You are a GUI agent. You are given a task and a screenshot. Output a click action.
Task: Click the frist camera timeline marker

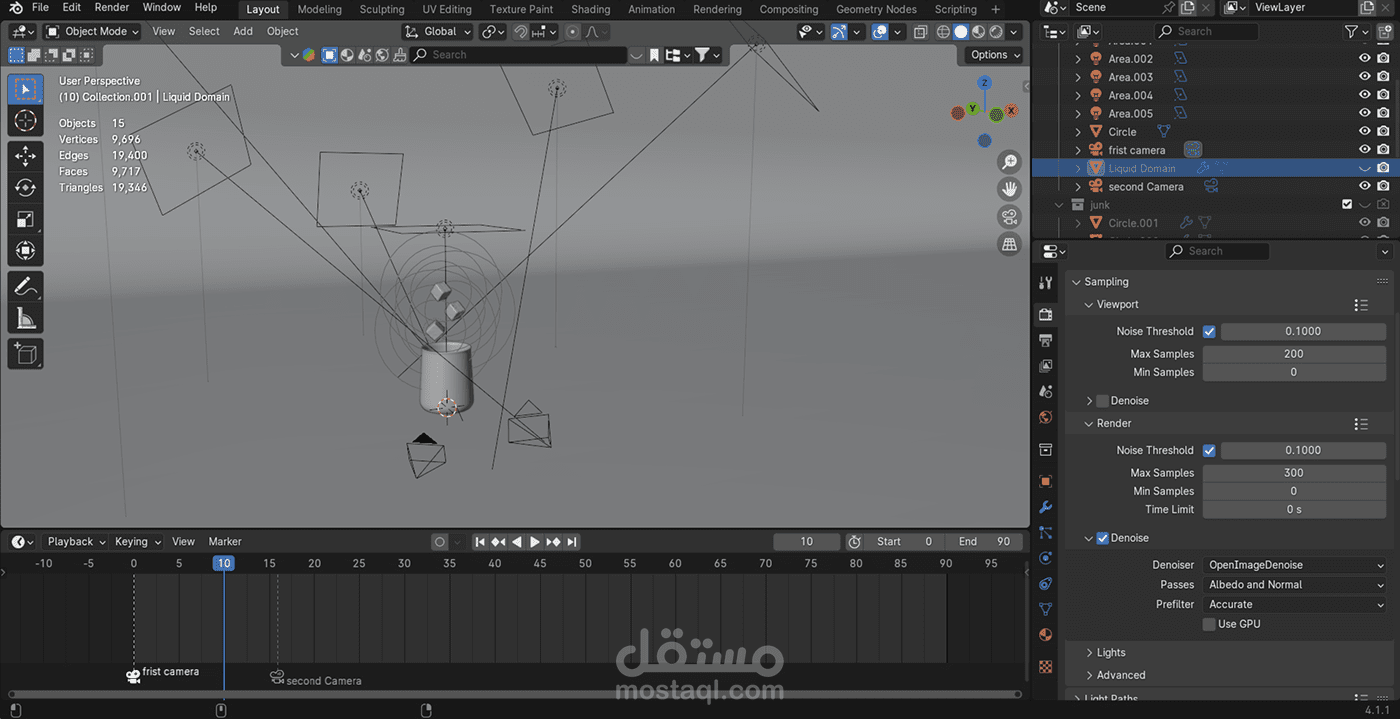134,675
